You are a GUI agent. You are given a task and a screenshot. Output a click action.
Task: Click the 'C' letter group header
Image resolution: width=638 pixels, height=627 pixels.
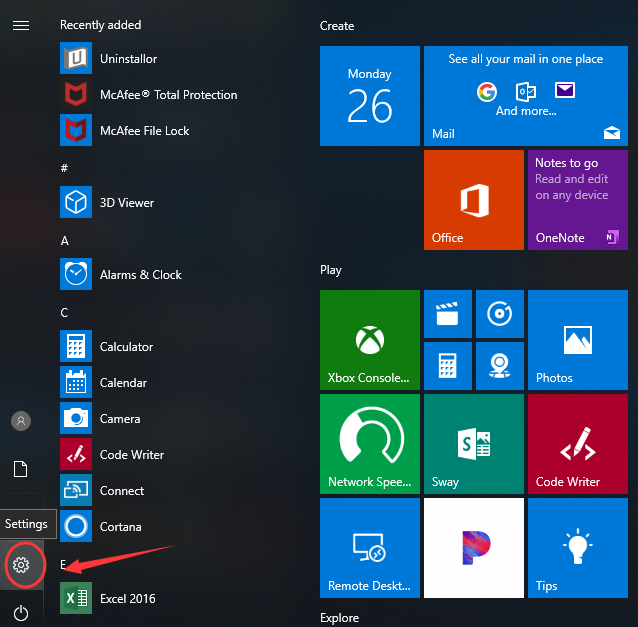(64, 312)
